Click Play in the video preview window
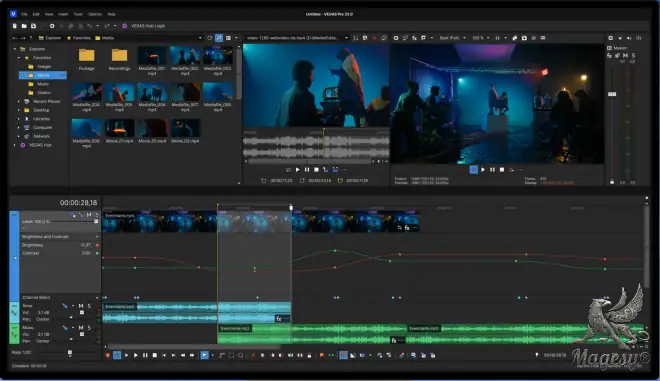Screen dimensions: 660x381 click(x=483, y=170)
